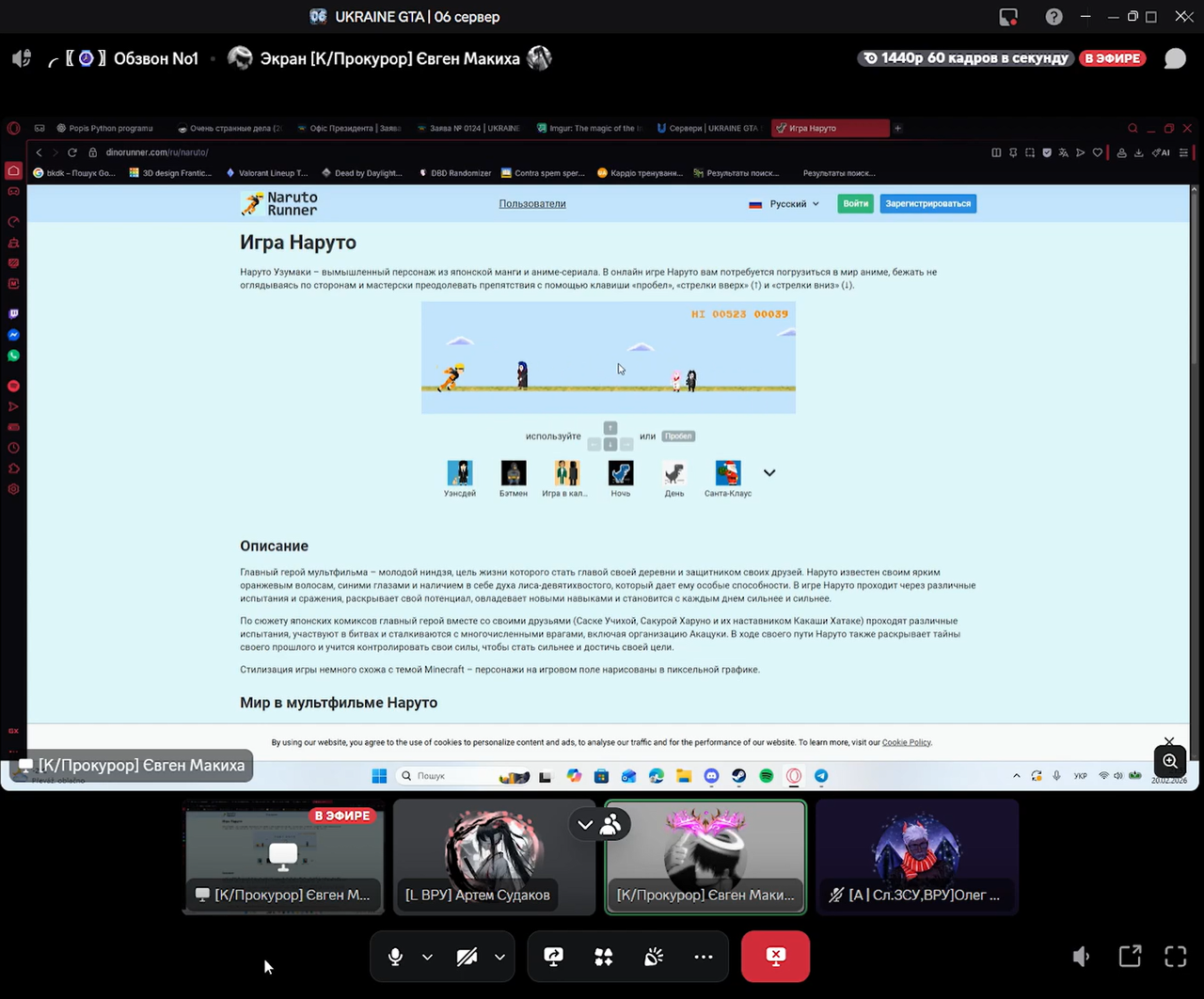Open the DBD Randomizer bookmark

(454, 173)
